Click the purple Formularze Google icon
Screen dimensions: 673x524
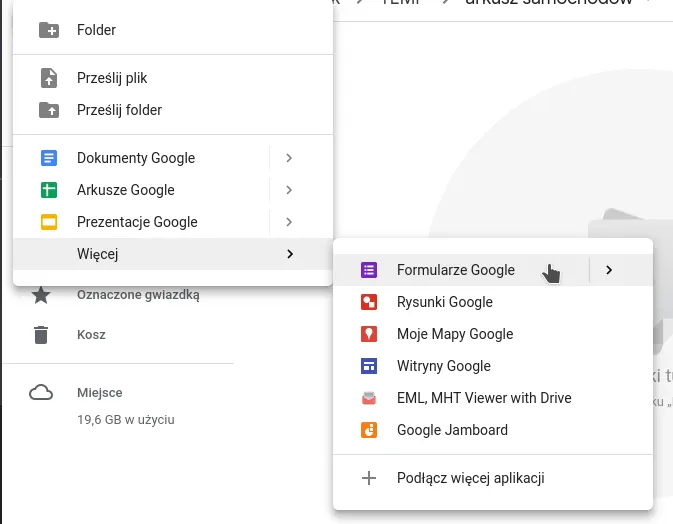coord(369,270)
